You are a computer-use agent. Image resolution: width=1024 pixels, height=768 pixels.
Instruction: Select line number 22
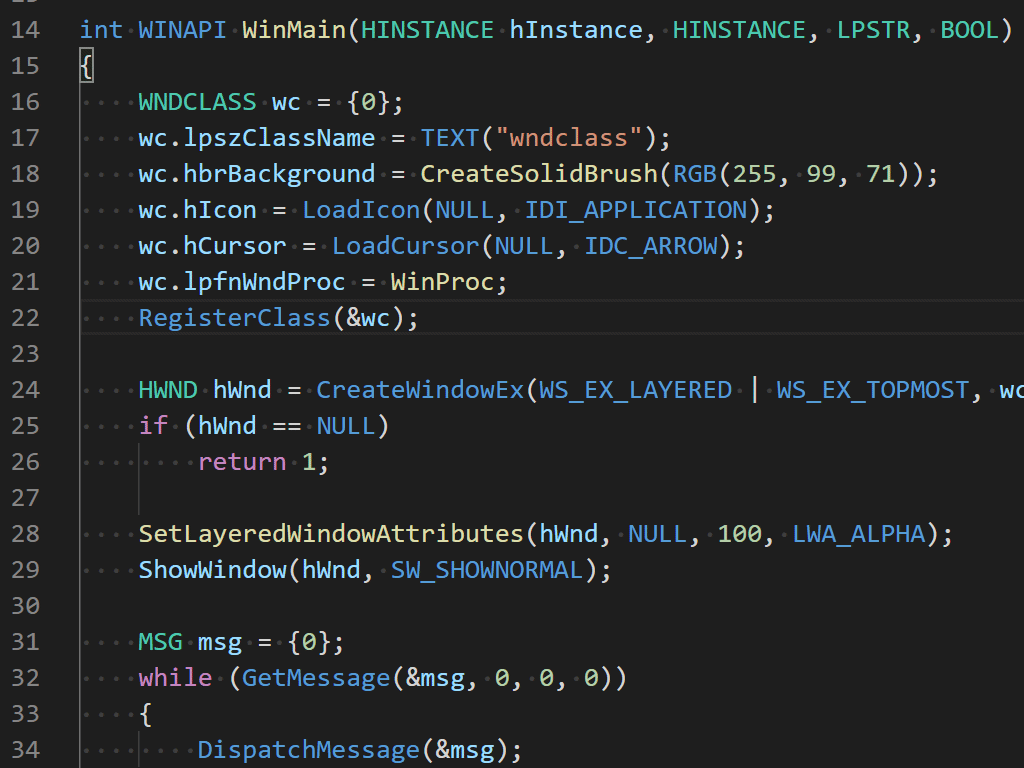tap(26, 317)
